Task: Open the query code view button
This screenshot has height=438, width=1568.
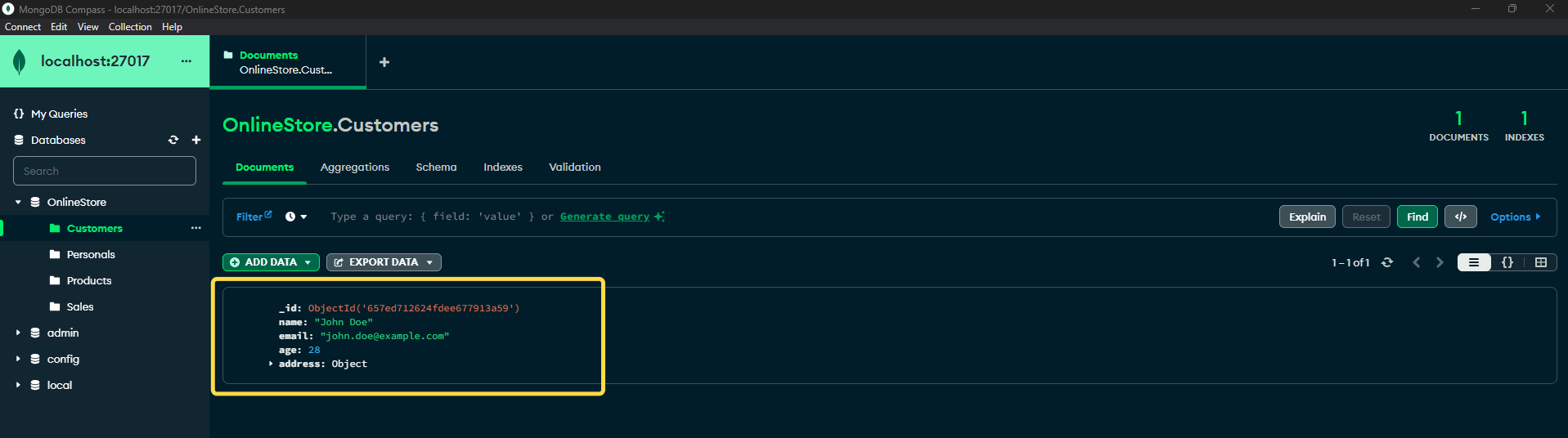Action: (x=1461, y=217)
